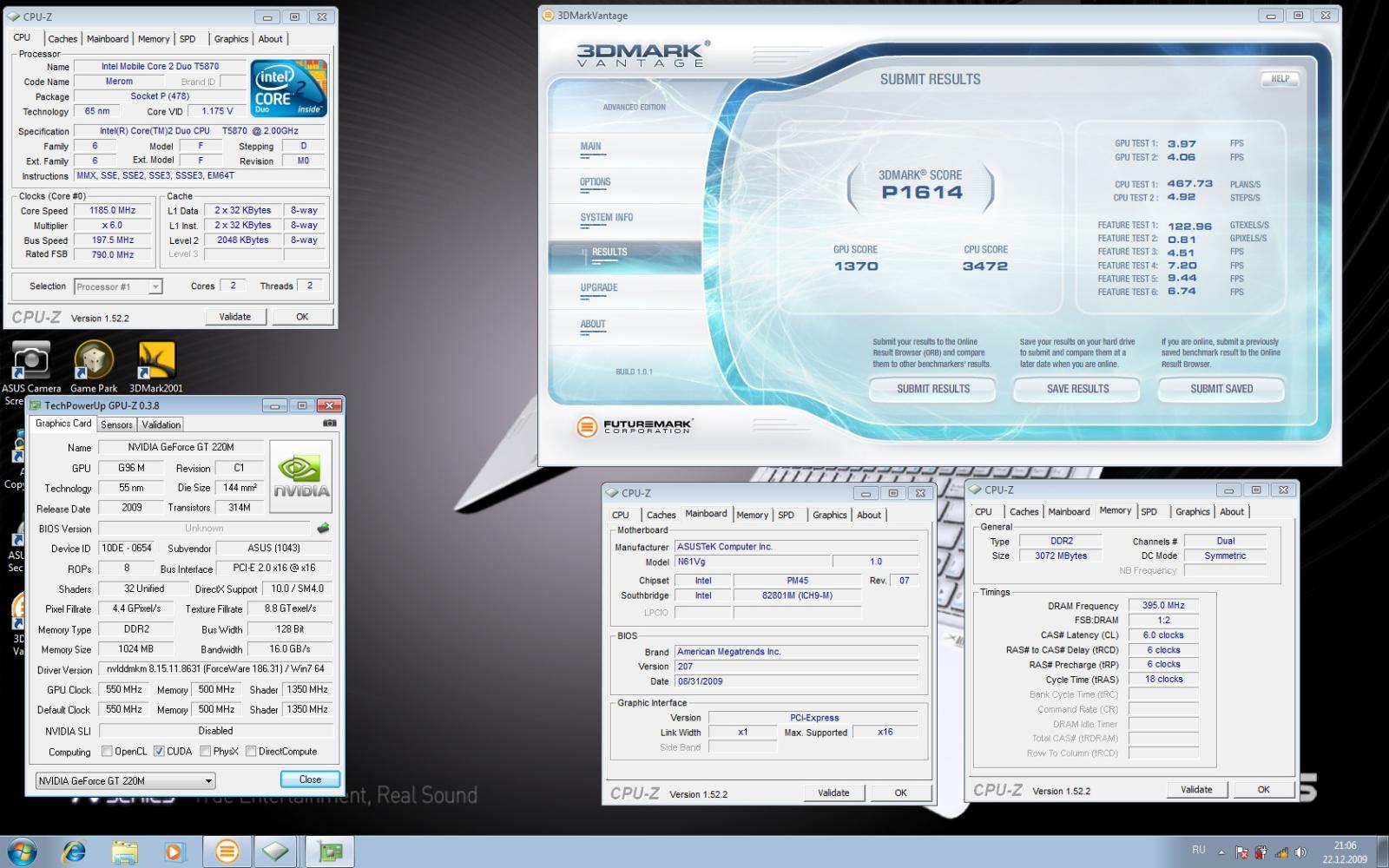This screenshot has width=1389, height=868.
Task: Click the Driver Version field in GPU-Z
Action: 215,668
